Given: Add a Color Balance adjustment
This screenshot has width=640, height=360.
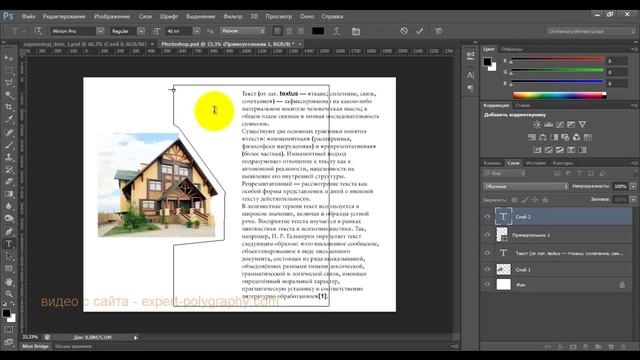Looking at the screenshot, I should click(542, 137).
